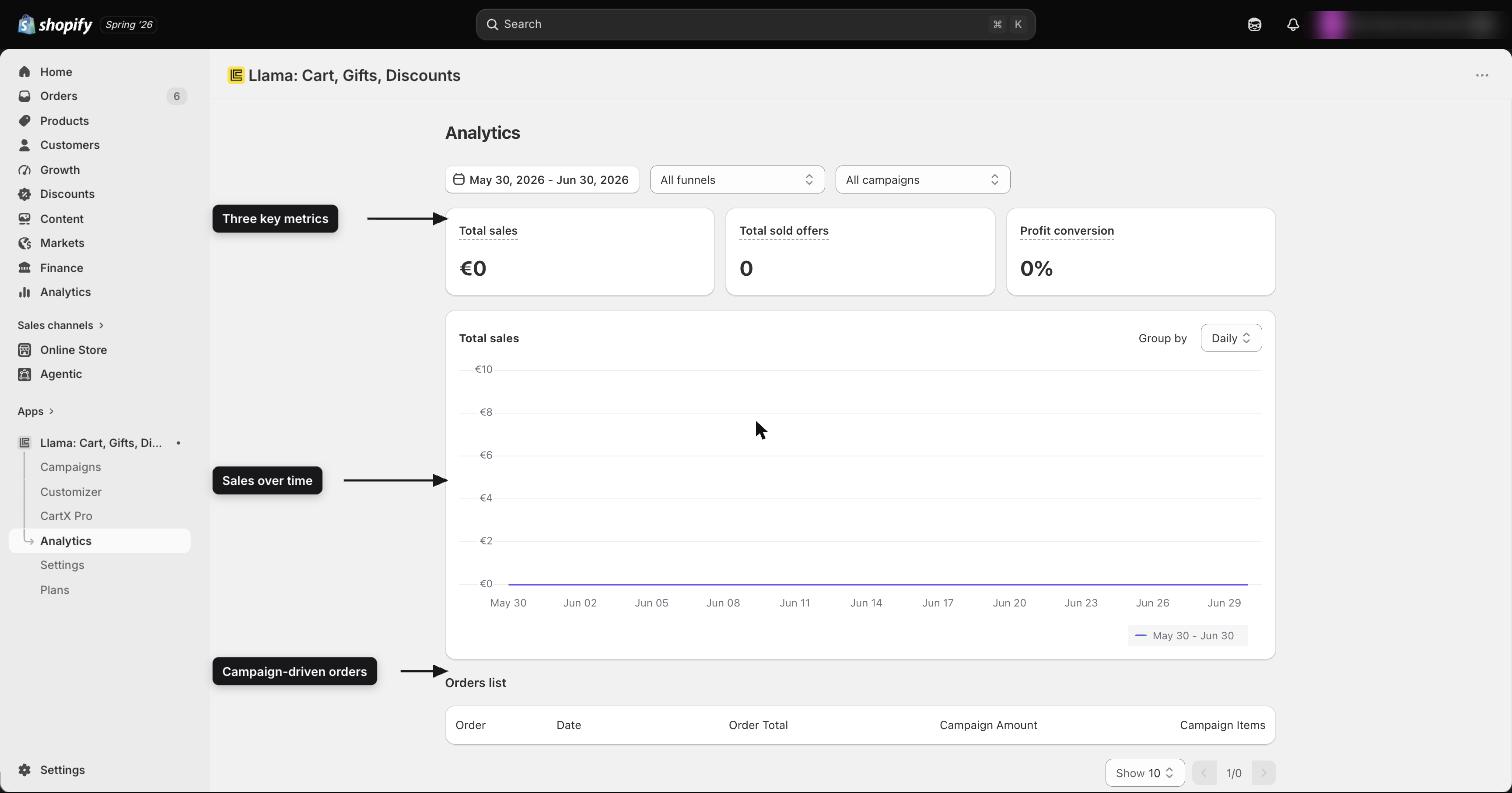Click the search magnifier icon
Screen dimensions: 1512x793
tap(493, 24)
